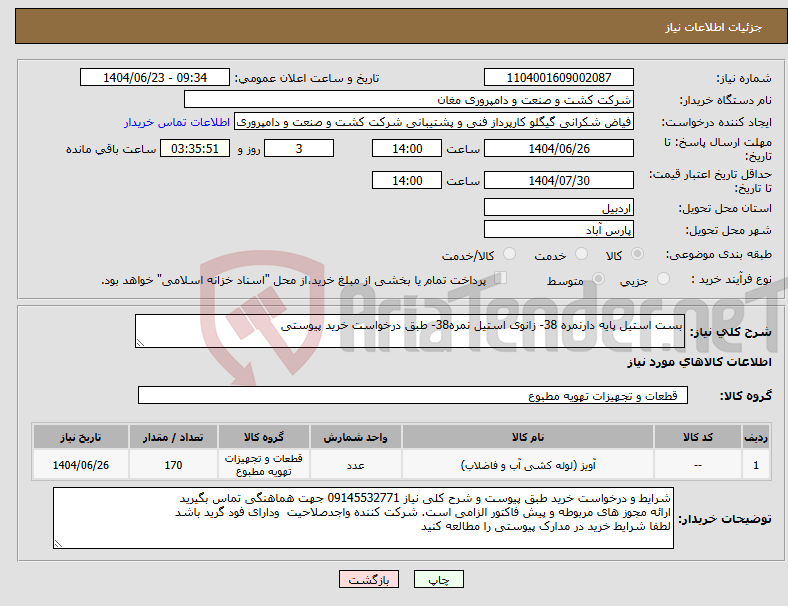Click the شرح کلی نیاز text area
The image size is (788, 606).
pos(410,331)
